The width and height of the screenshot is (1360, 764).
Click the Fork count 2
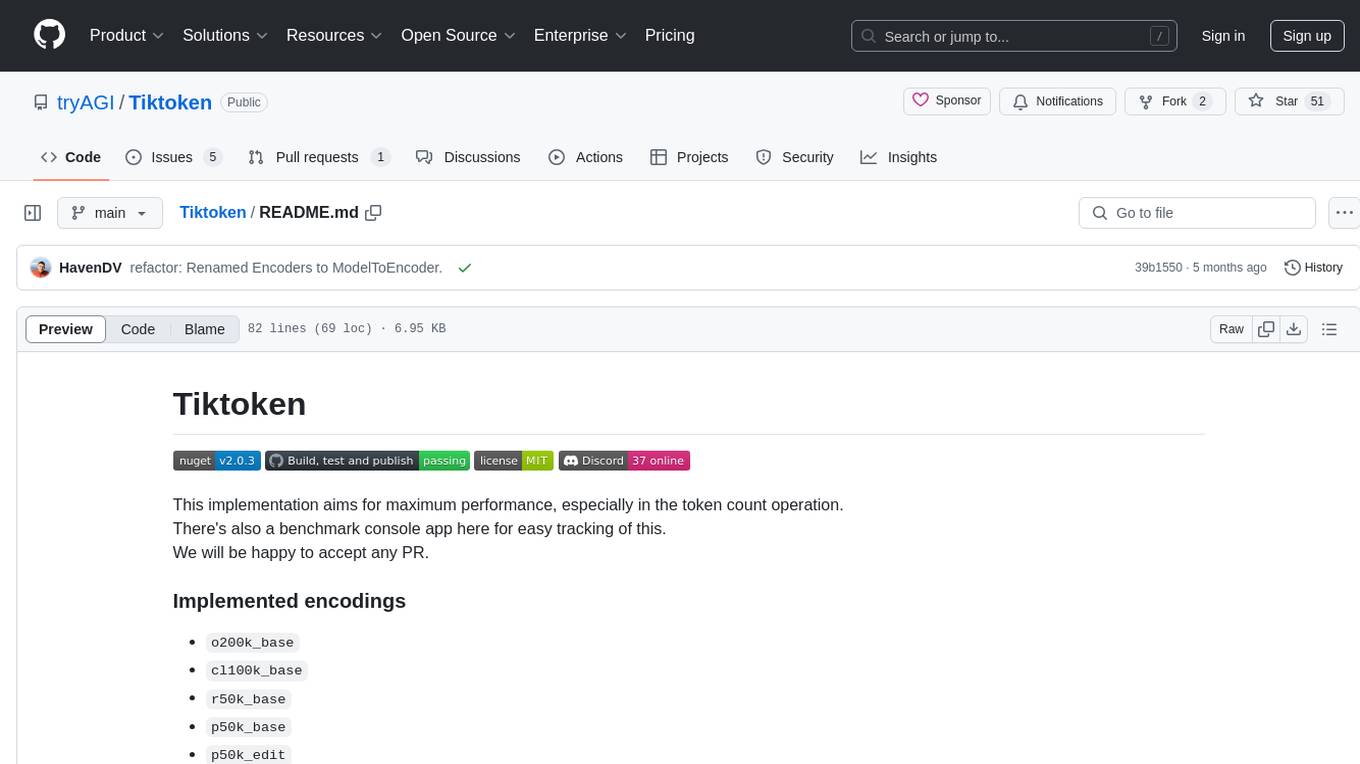click(1202, 101)
